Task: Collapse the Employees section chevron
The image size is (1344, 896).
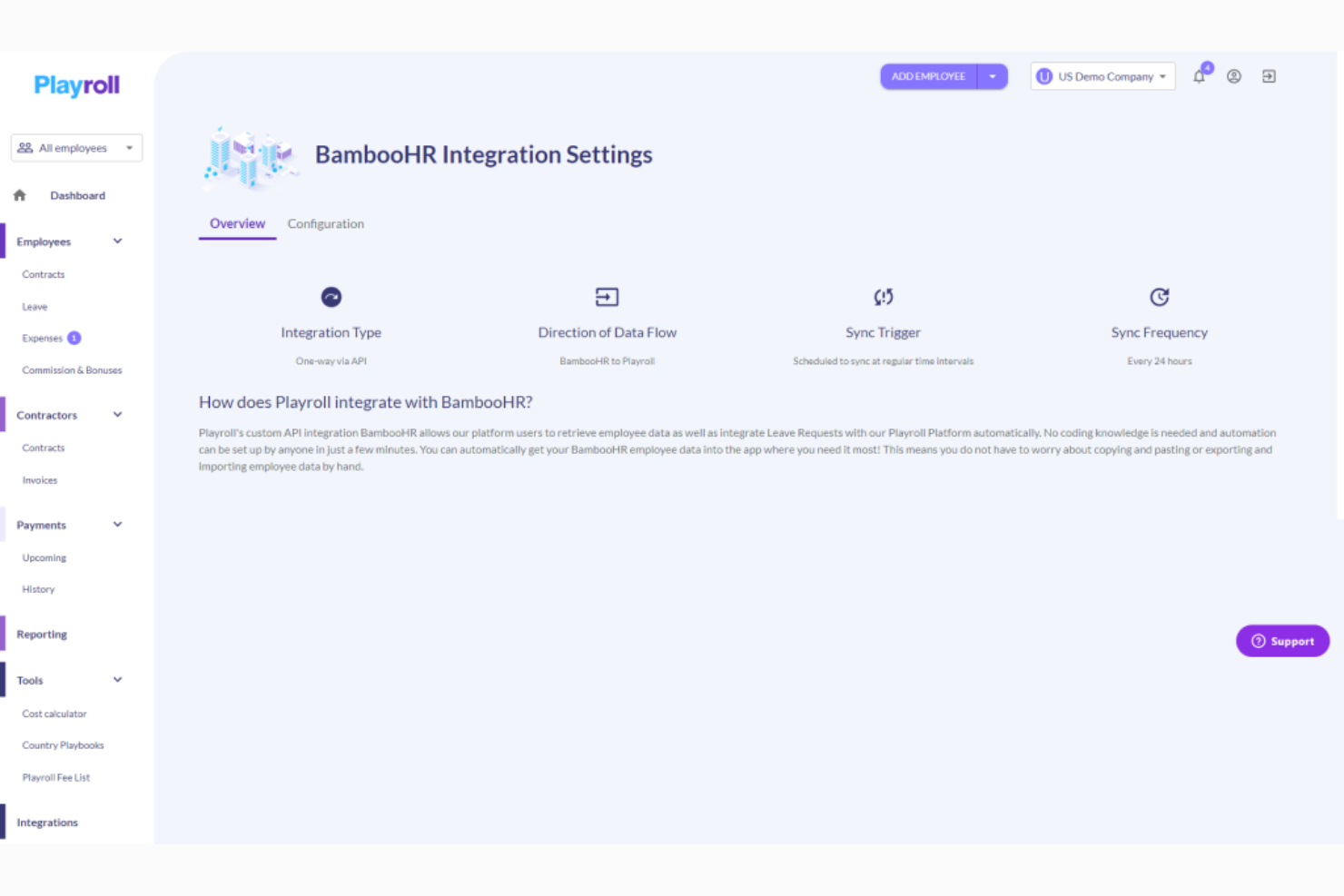Action: 117,241
